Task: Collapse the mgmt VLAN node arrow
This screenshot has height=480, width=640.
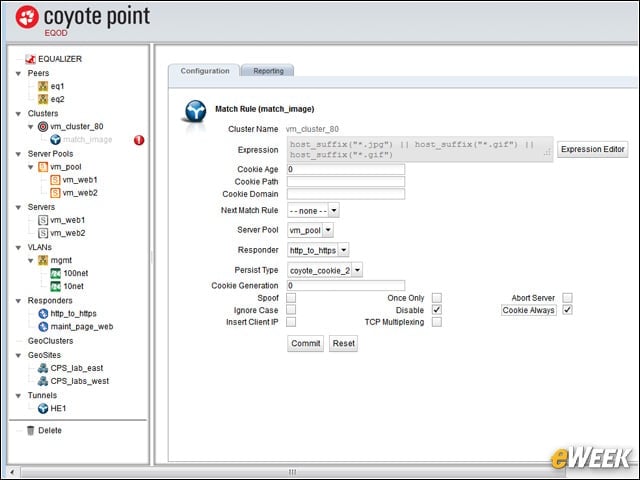Action: (x=31, y=261)
